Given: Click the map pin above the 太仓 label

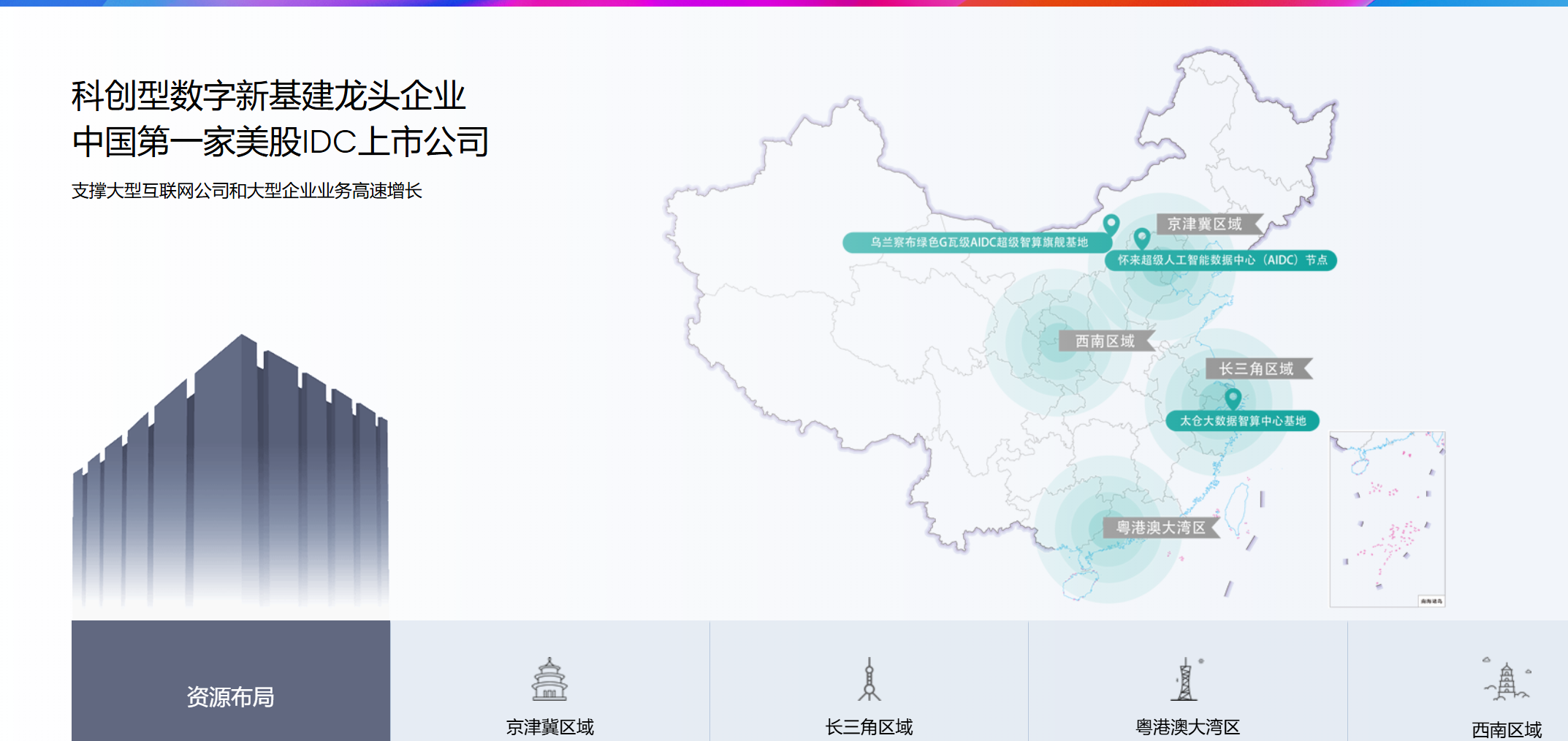Looking at the screenshot, I should click(x=1233, y=398).
